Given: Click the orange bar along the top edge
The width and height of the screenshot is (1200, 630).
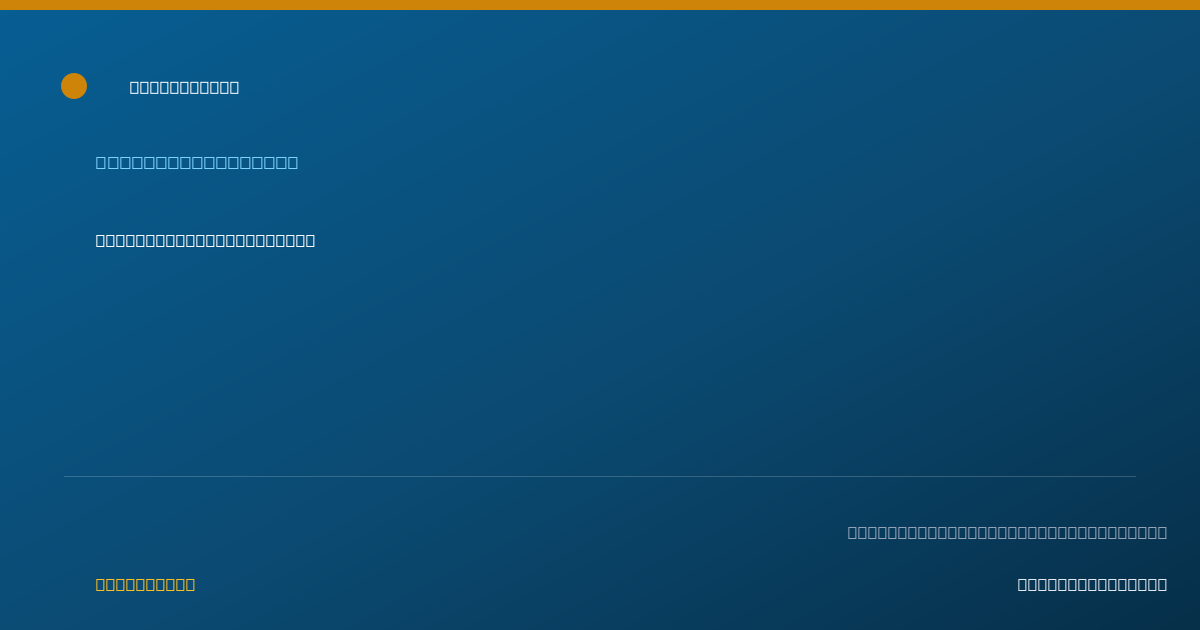Looking at the screenshot, I should (x=600, y=5).
